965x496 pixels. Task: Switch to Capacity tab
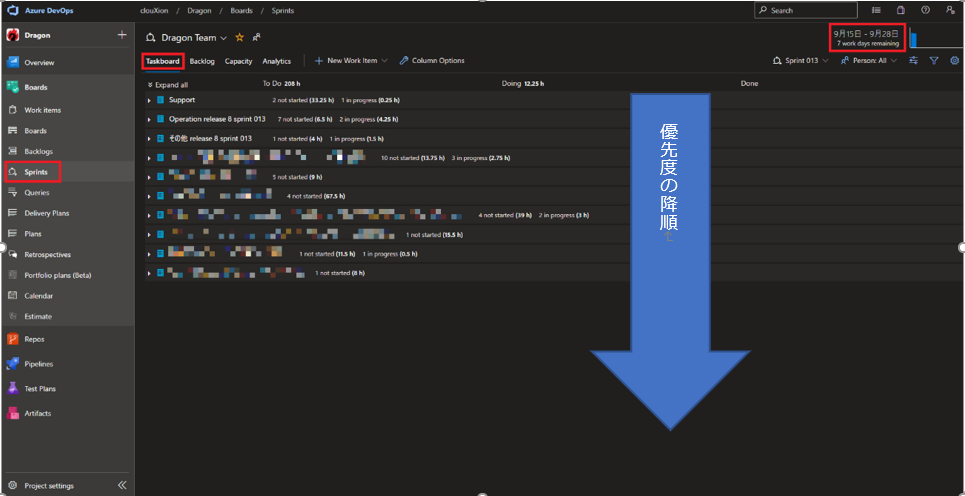click(238, 61)
